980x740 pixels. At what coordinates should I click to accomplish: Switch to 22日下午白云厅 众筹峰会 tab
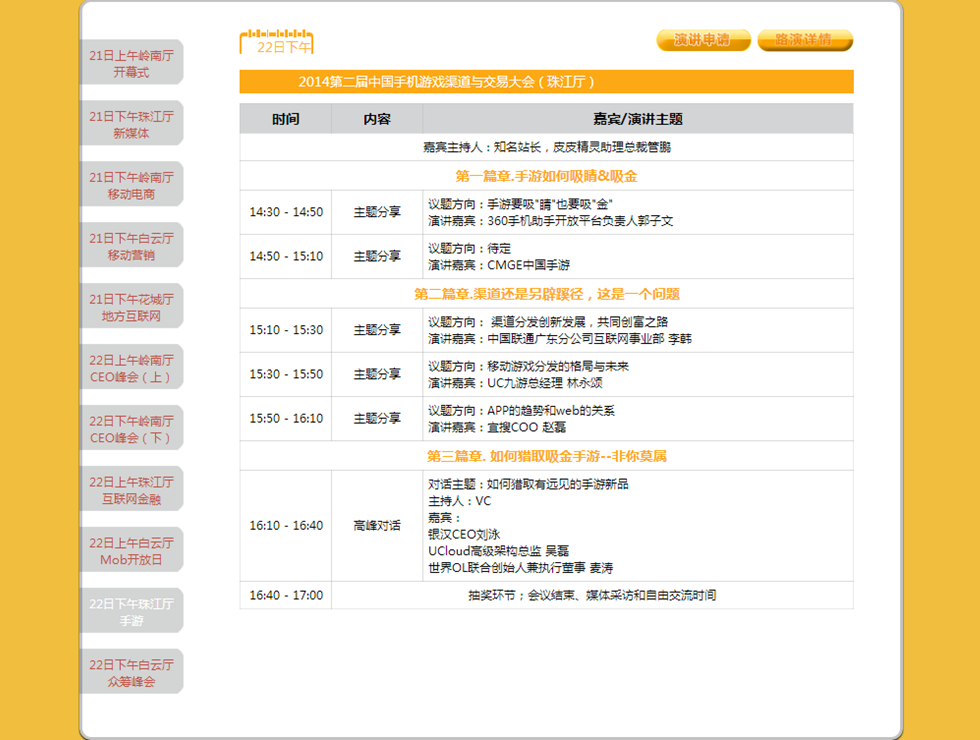tap(132, 672)
